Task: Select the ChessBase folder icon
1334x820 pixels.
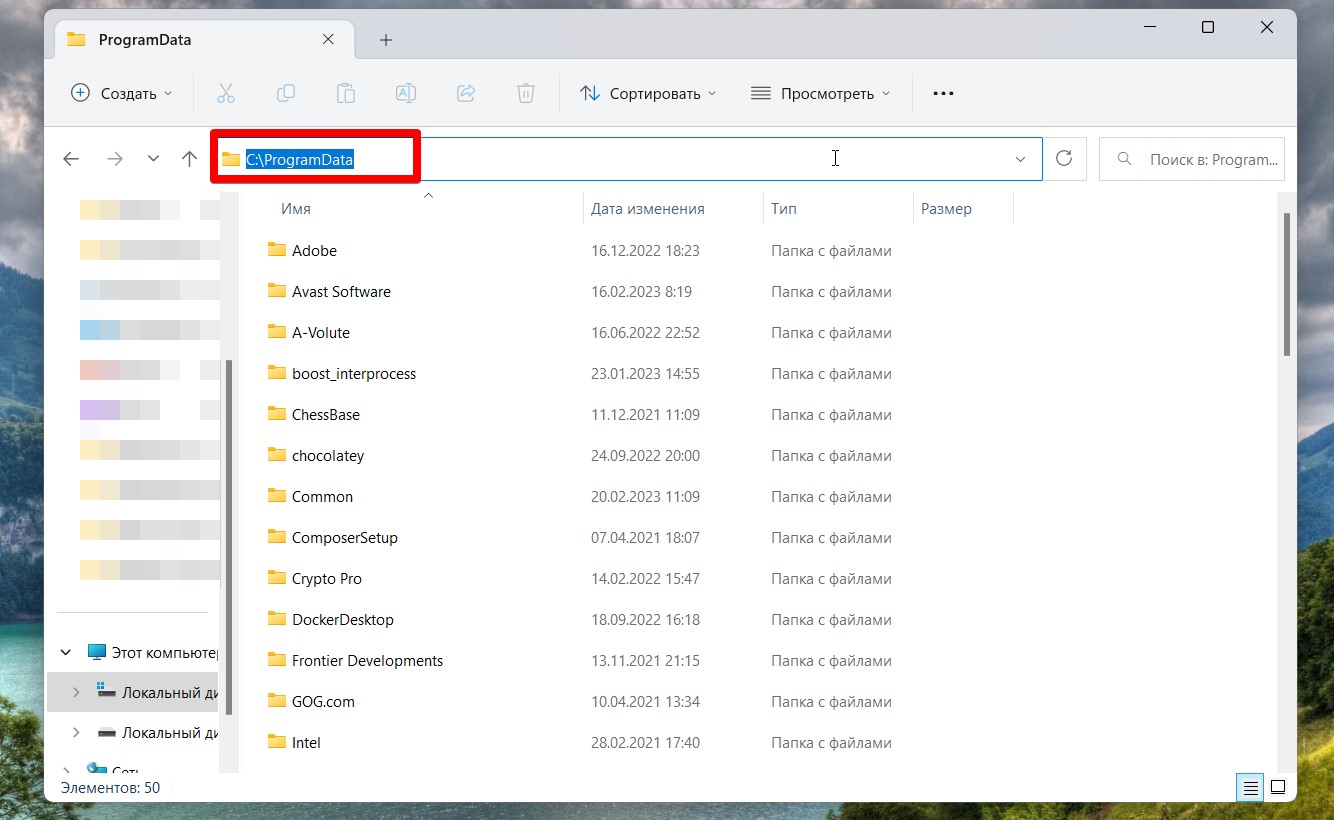Action: [277, 414]
